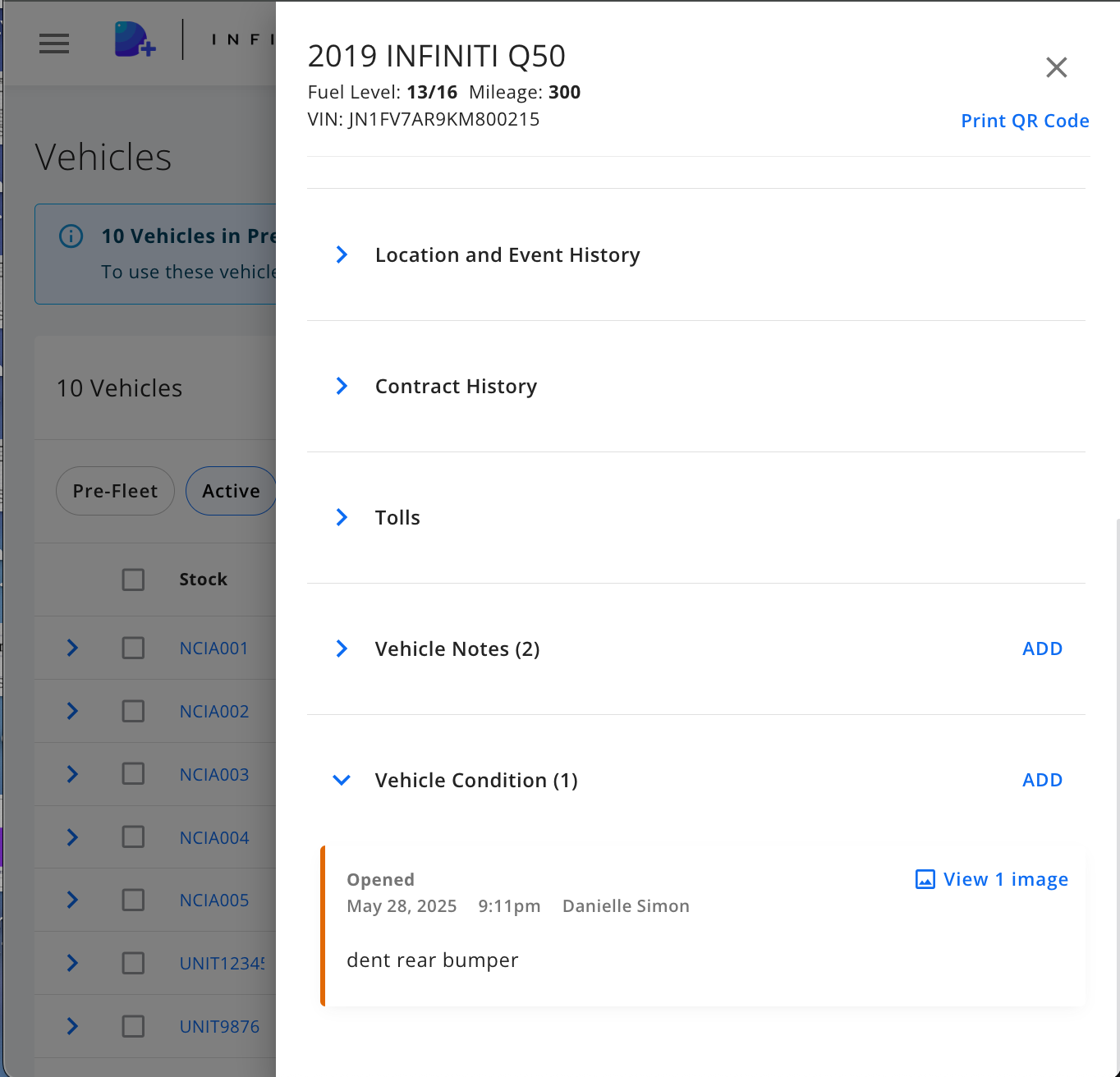This screenshot has width=1120, height=1077.
Task: Open the hamburger navigation menu
Action: [x=54, y=44]
